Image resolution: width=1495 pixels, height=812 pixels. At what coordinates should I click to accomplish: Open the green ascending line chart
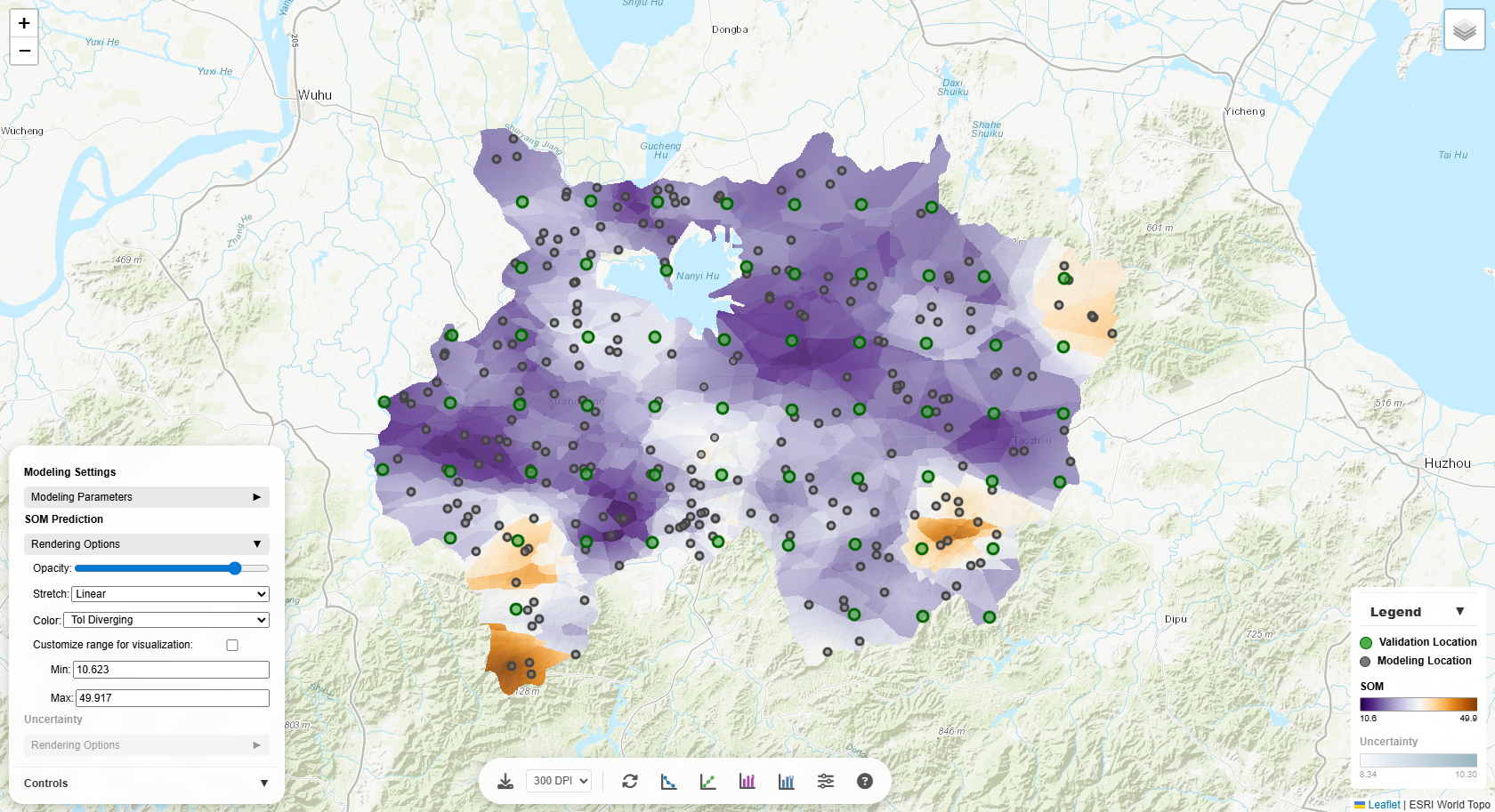point(708,781)
